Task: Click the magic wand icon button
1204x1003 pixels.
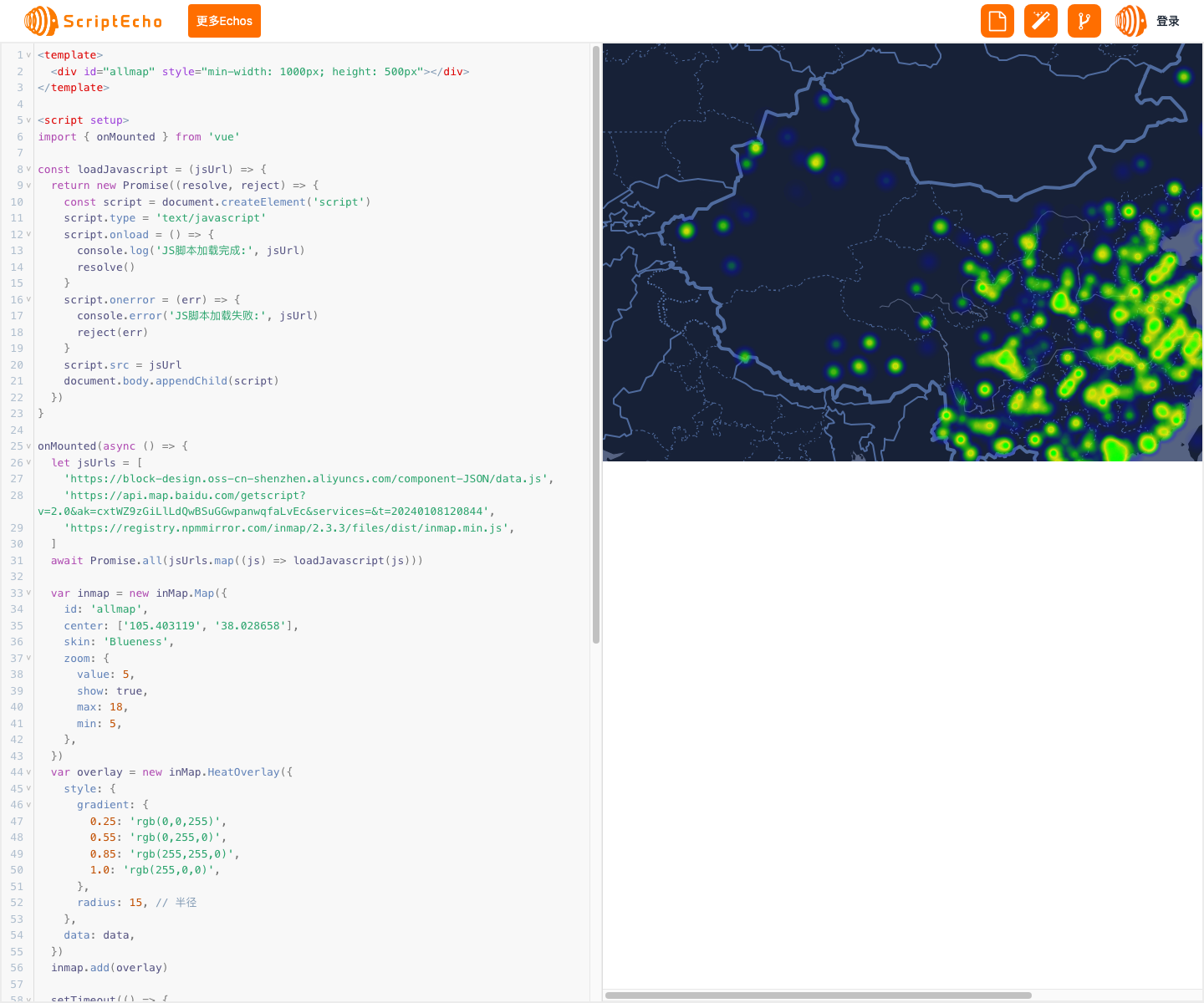Action: [1041, 21]
